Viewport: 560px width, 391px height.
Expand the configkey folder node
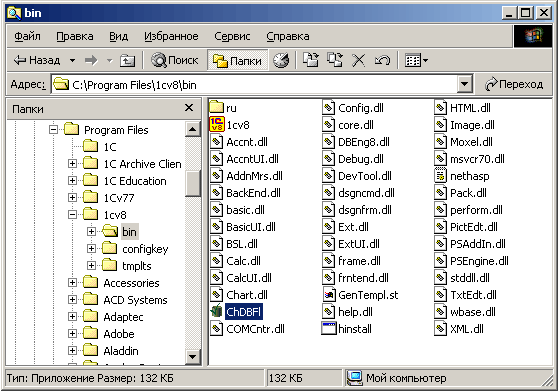click(91, 249)
